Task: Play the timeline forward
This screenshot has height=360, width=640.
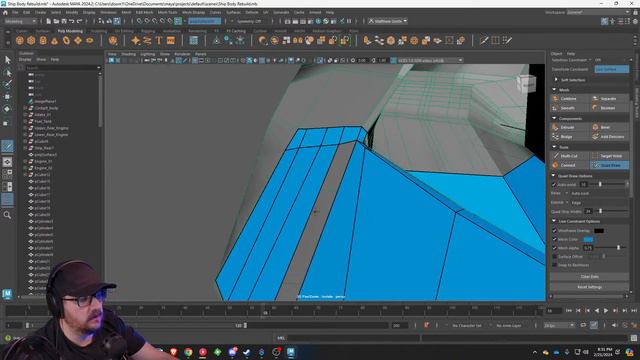Action: (606, 311)
